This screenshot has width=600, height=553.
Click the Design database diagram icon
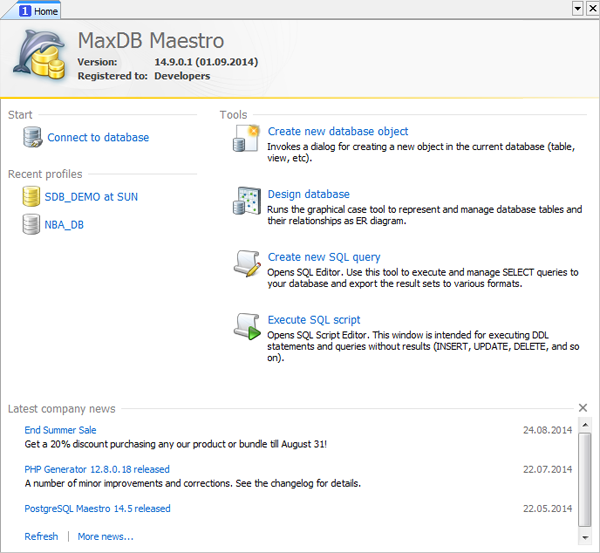pos(247,201)
